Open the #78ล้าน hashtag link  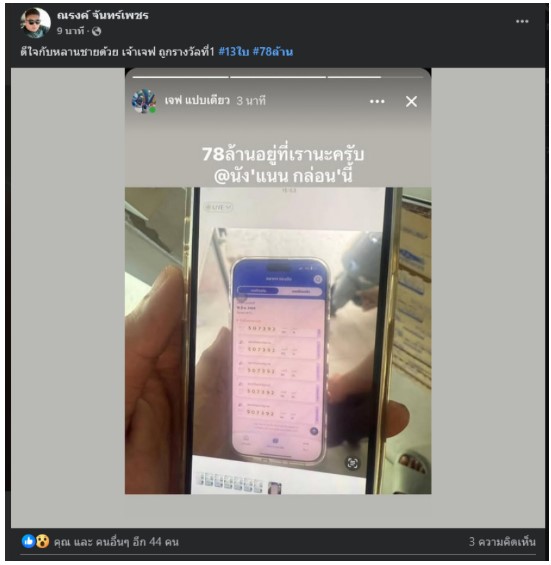pos(272,52)
